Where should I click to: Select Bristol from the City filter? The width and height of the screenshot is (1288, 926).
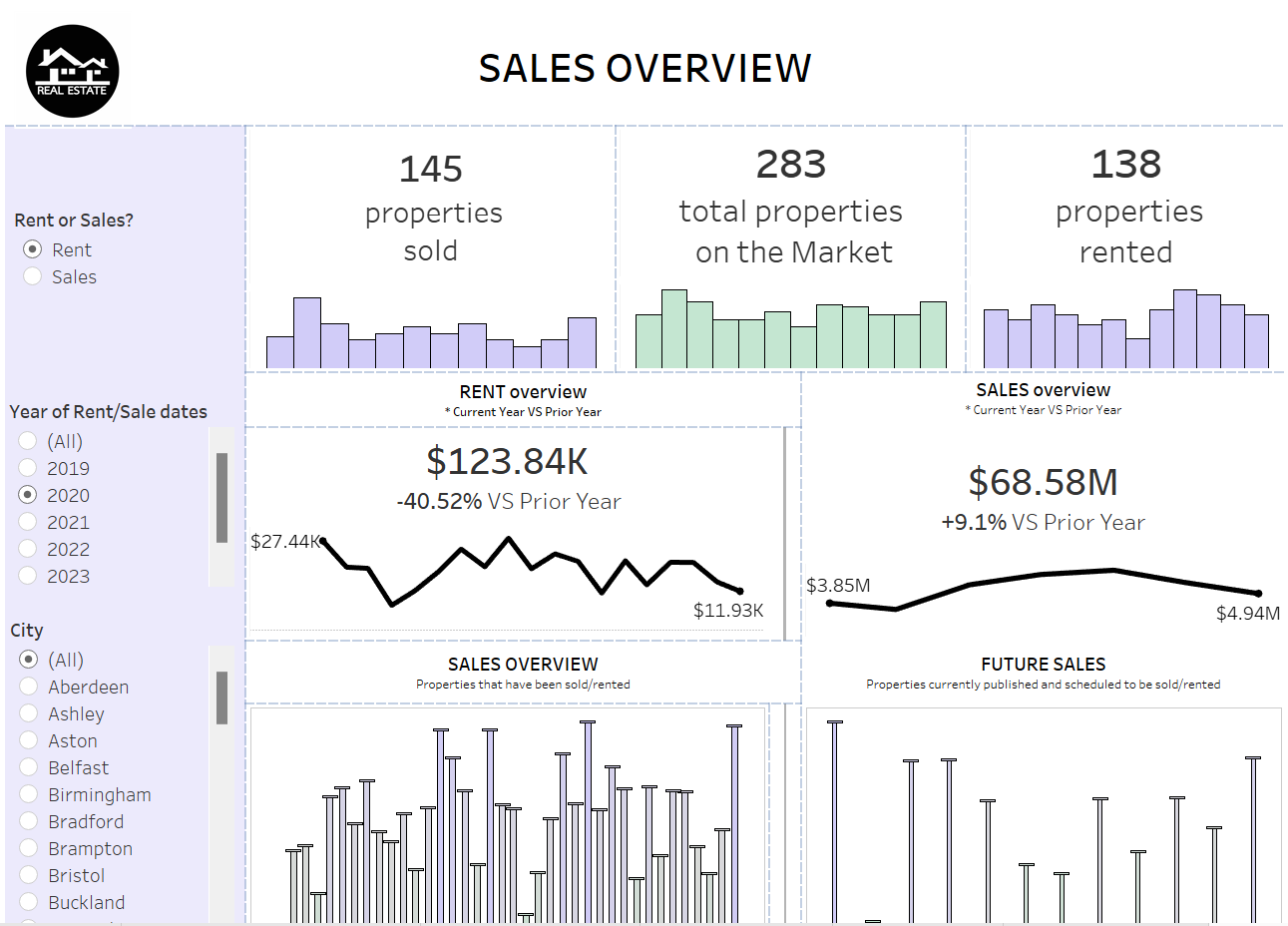point(29,875)
